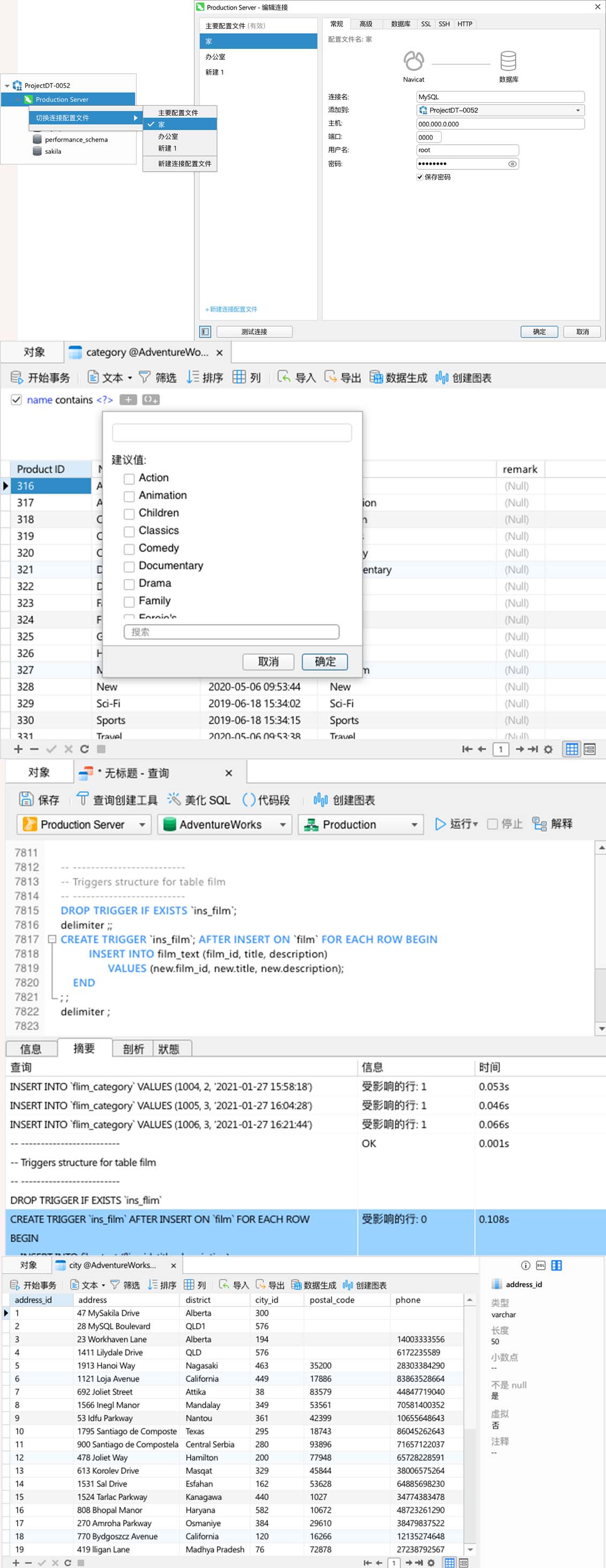606x1568 pixels.
Task: Collapse the ProjectDT-0052 tree node
Action: [x=7, y=86]
